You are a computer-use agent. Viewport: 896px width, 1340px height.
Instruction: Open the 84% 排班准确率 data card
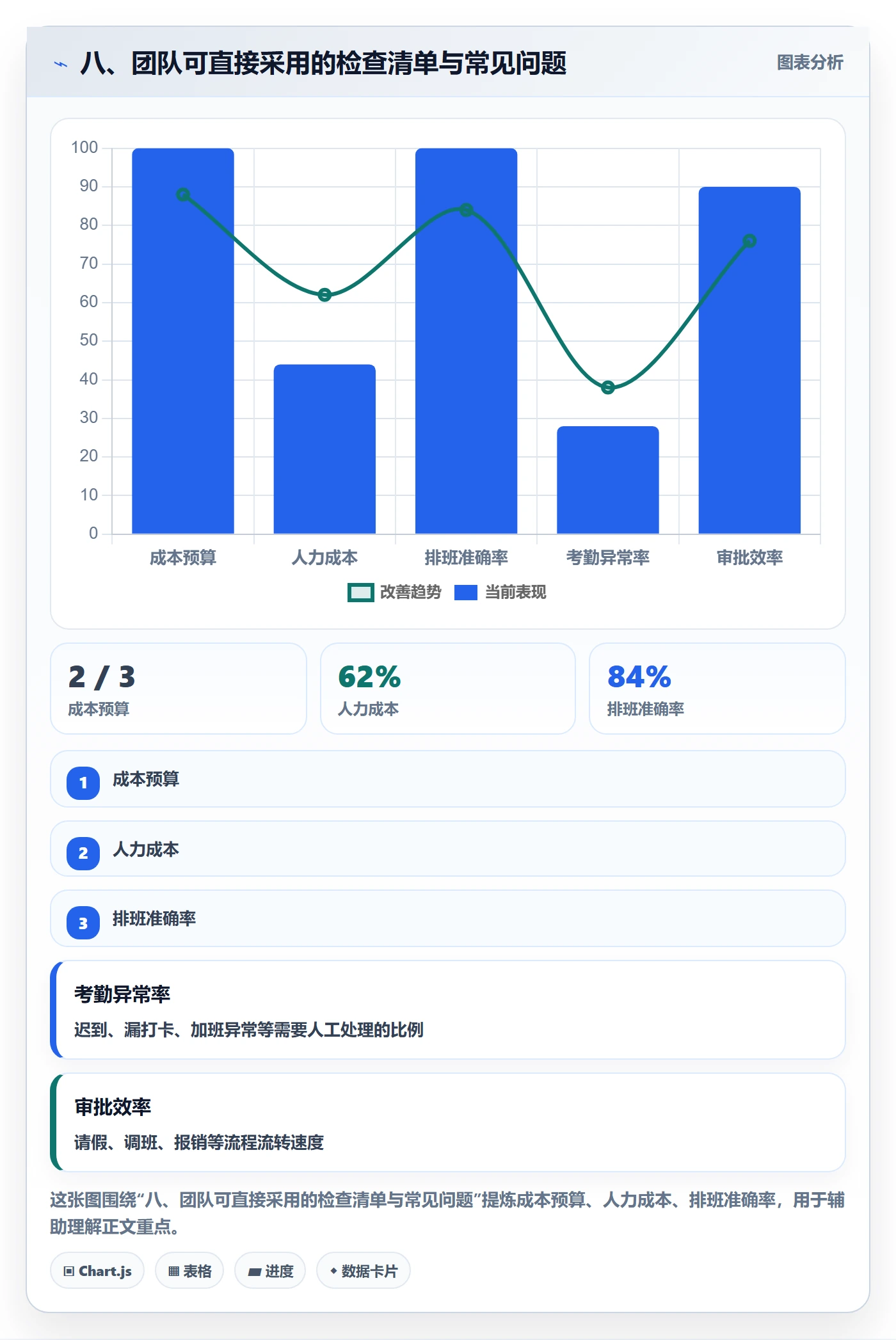coord(717,689)
